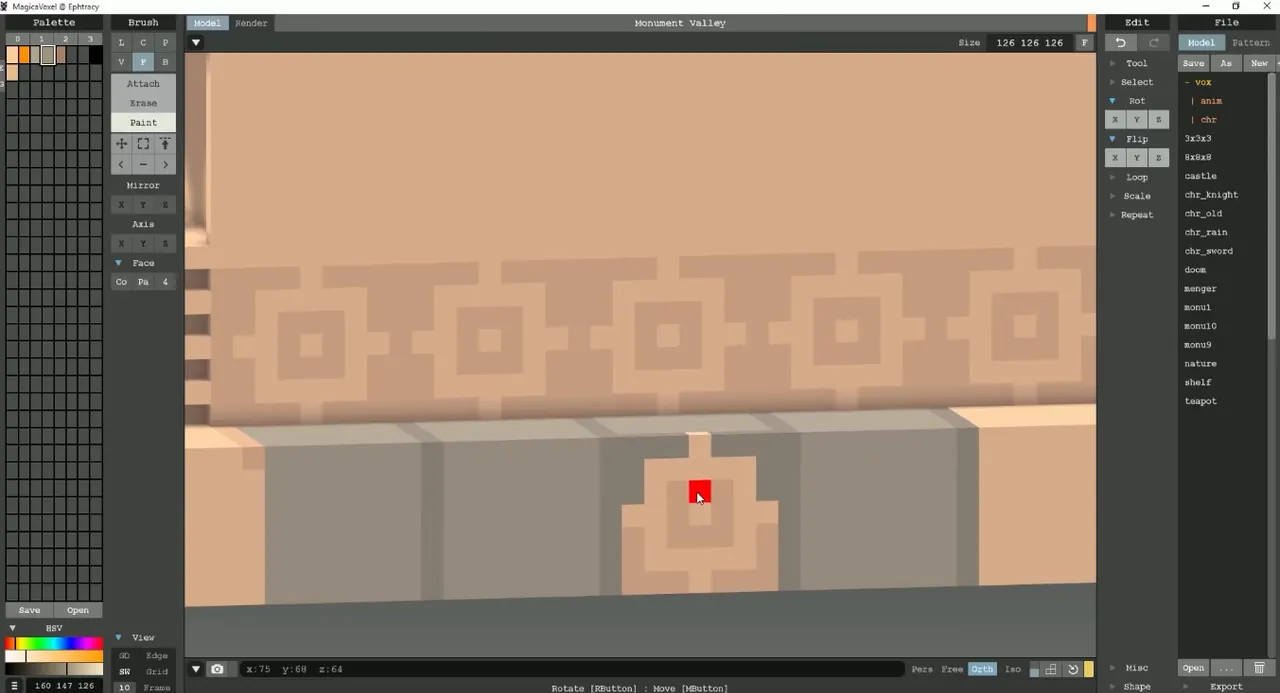
Task: Toggle Axis Z lock
Action: (x=165, y=244)
